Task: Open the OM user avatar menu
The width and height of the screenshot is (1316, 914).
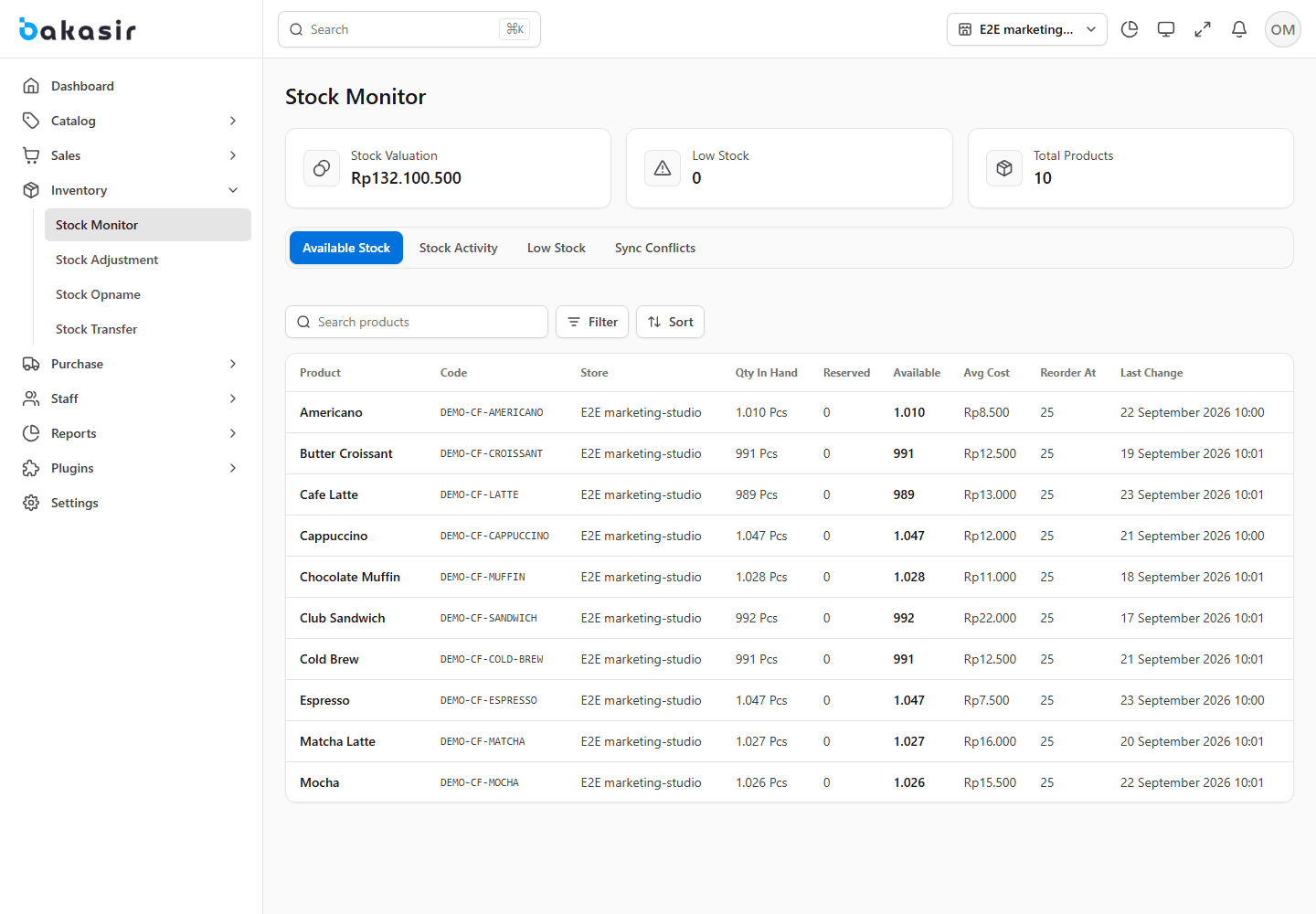Action: [x=1283, y=29]
